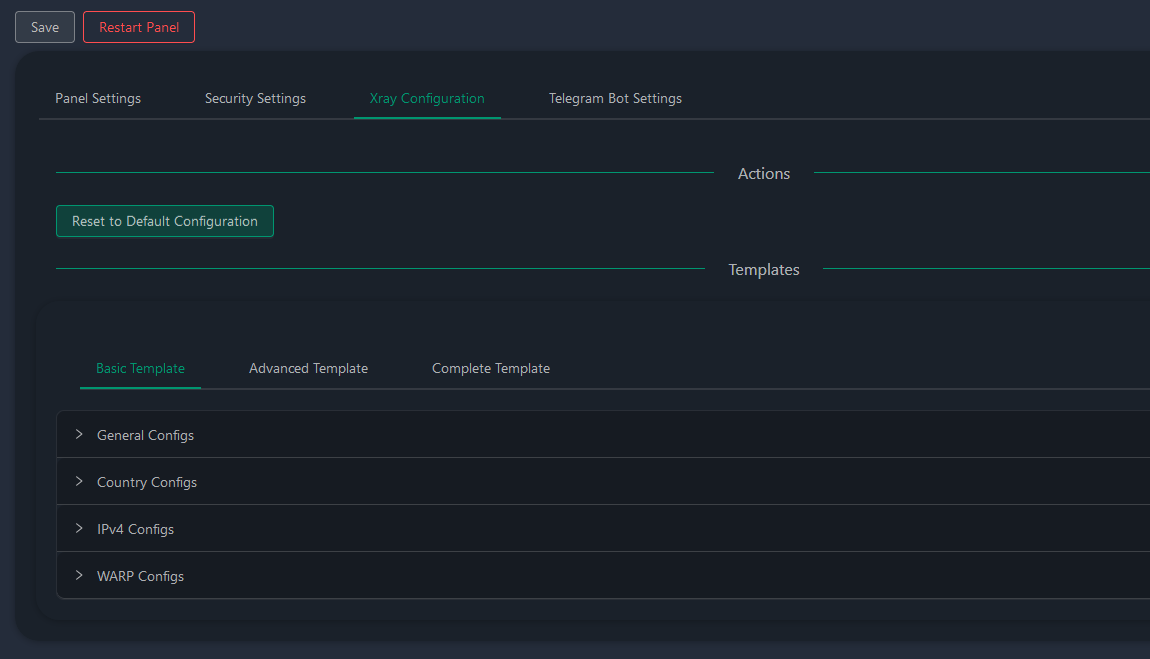Expand the Country Configs section label
This screenshot has width=1150, height=659.
(147, 482)
